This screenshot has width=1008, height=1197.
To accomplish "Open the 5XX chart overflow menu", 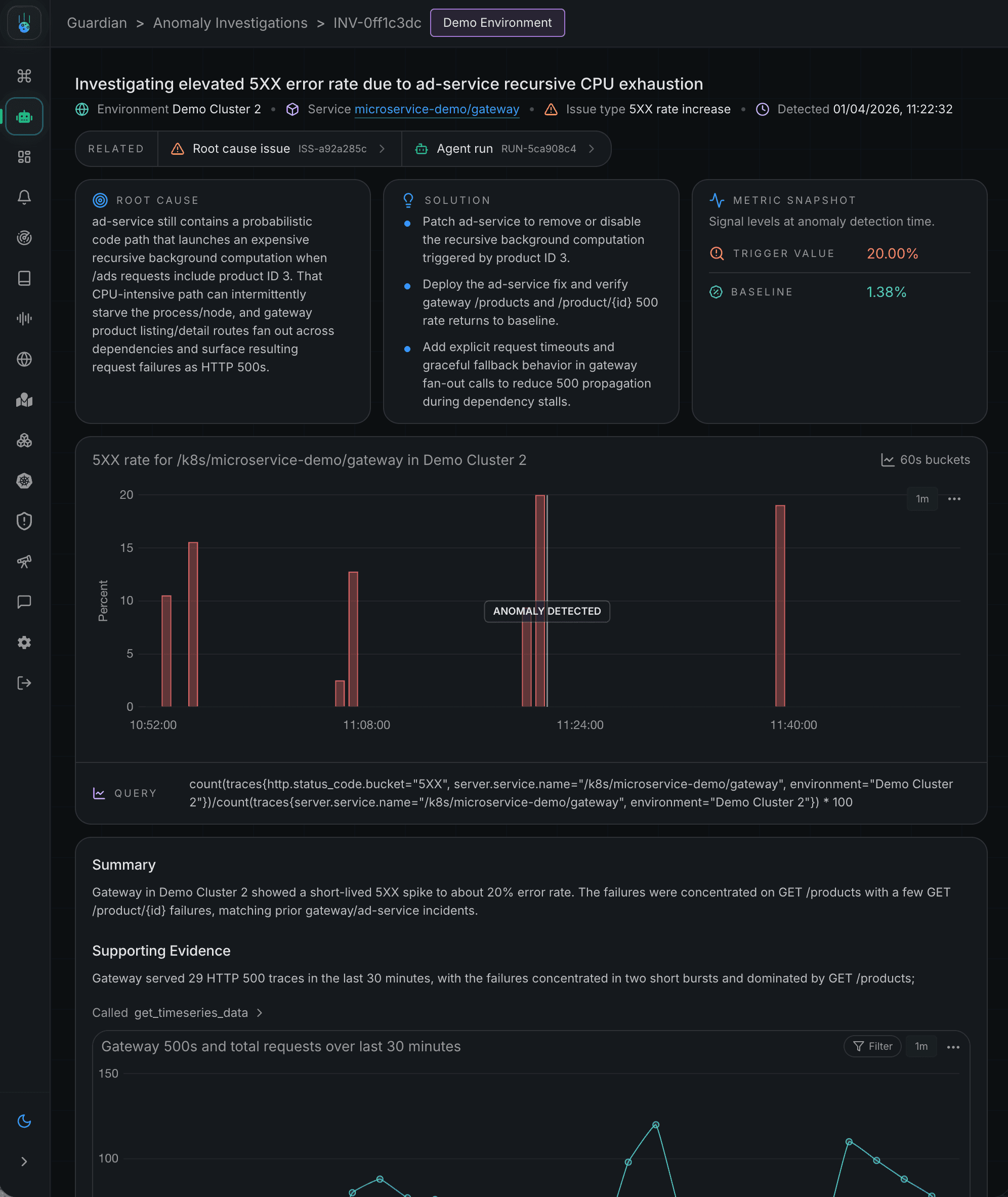I will point(954,499).
